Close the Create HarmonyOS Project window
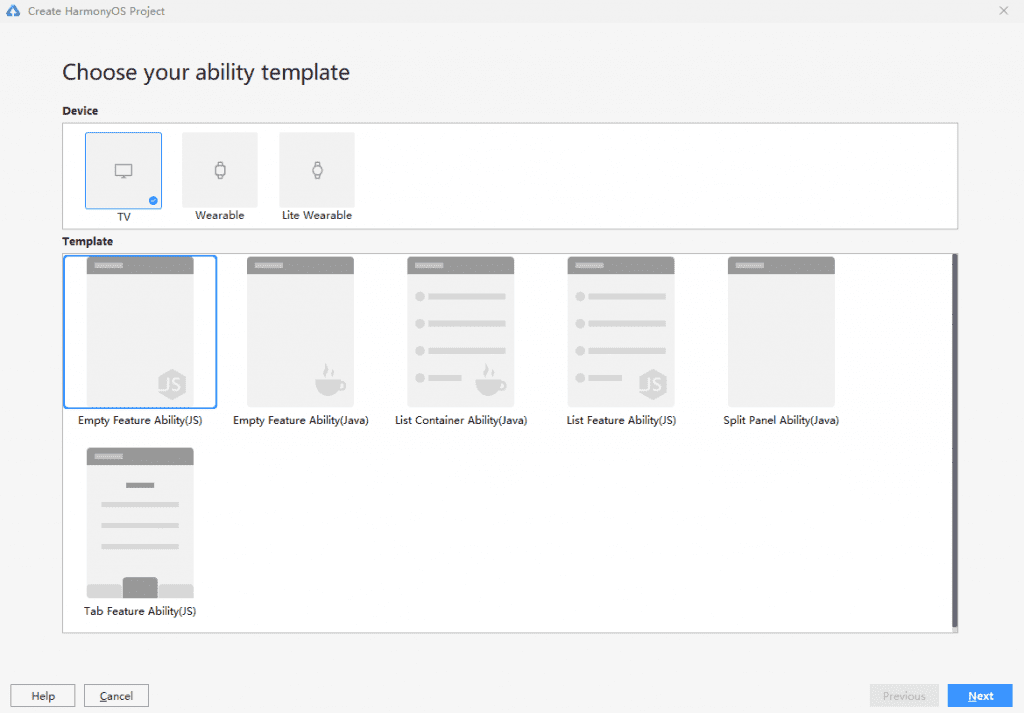 pos(1004,10)
